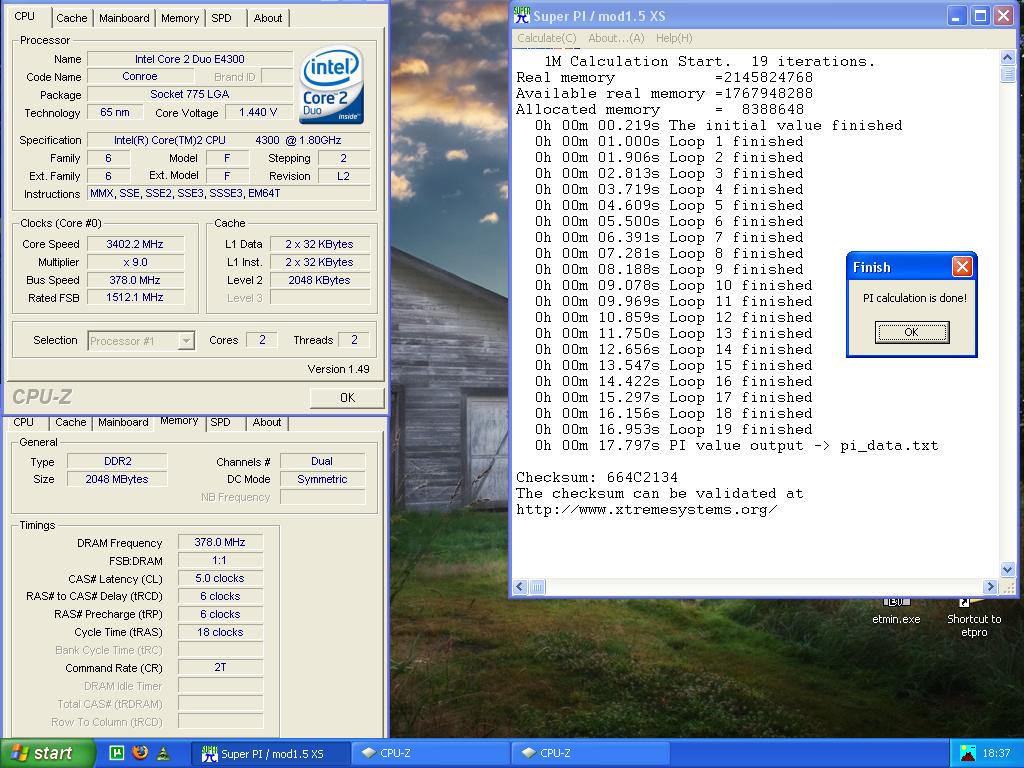
Task: Click the Command Rate value 2T
Action: tap(220, 667)
